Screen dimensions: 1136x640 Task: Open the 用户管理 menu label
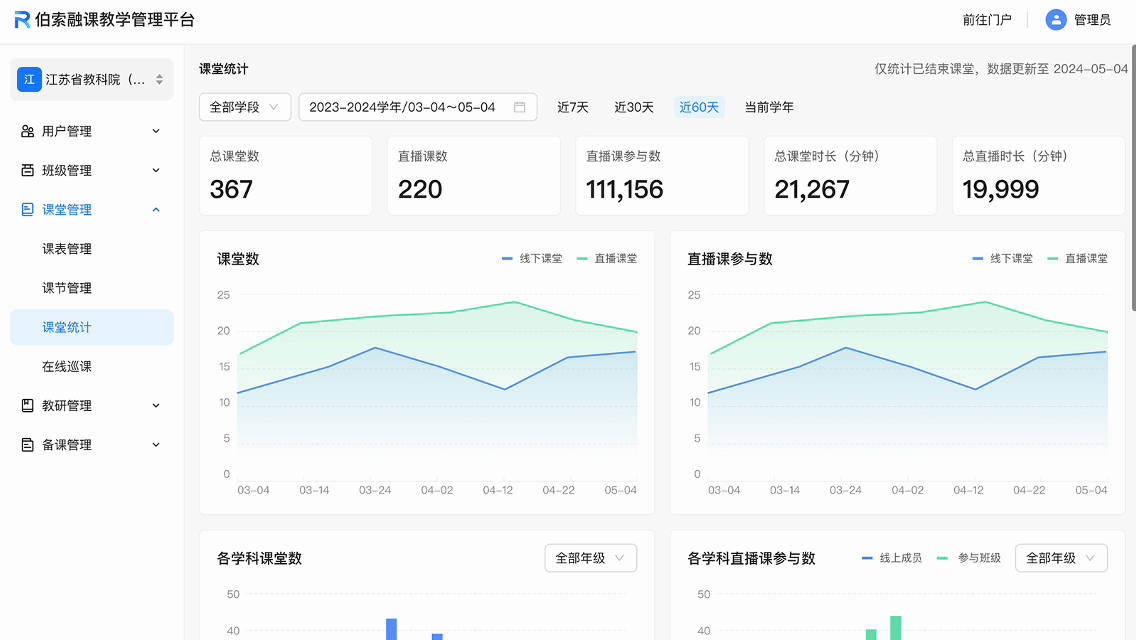point(67,131)
